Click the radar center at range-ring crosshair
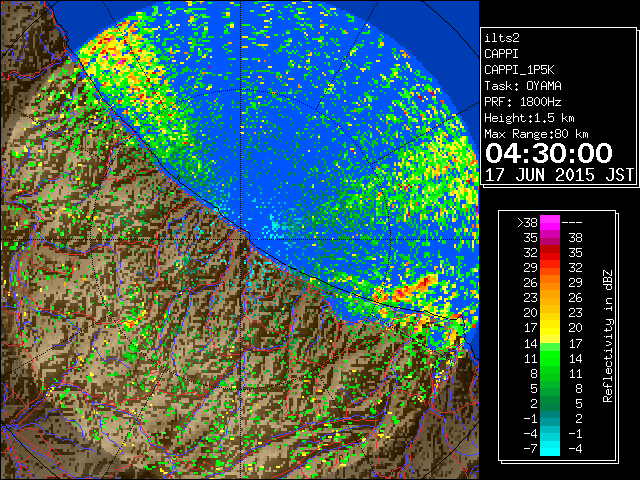The height and width of the screenshot is (480, 640). [240, 239]
